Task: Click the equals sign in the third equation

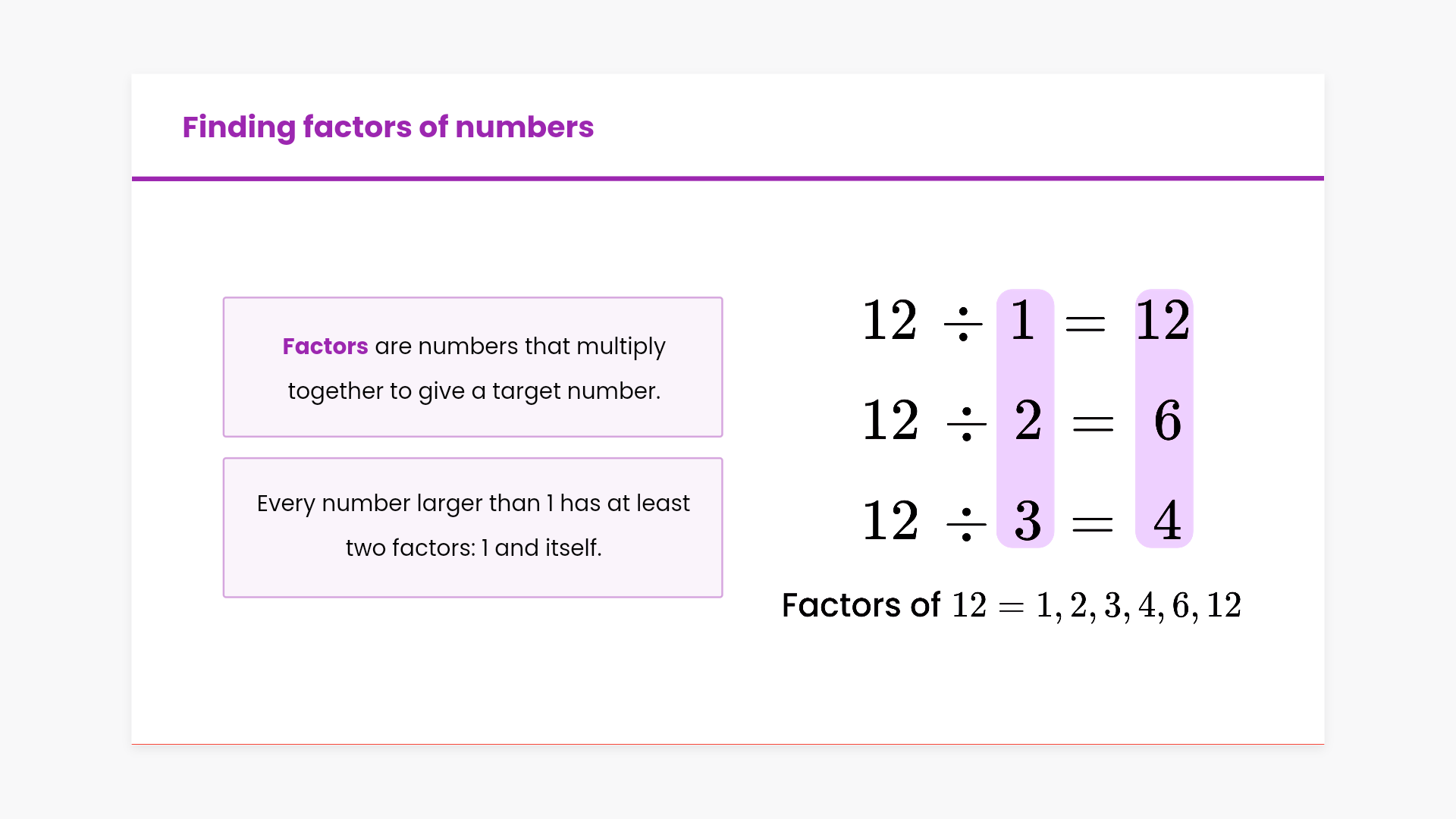Action: point(1092,524)
